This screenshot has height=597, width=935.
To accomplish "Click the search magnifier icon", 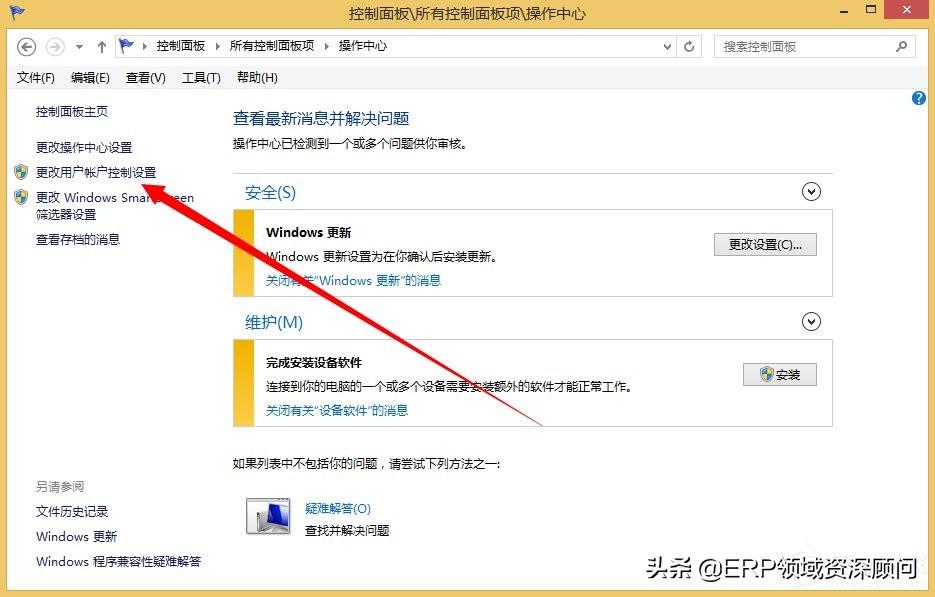I will 901,46.
